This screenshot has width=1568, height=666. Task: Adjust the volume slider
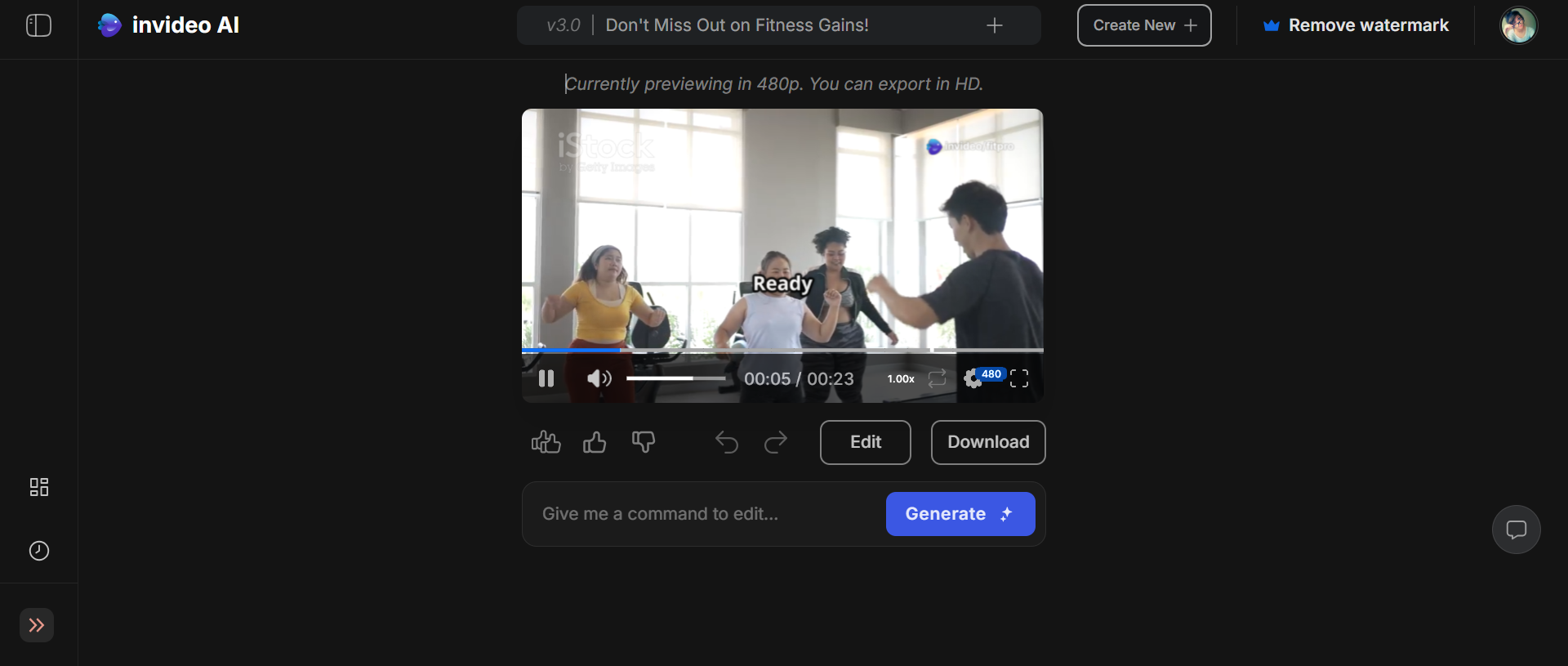[x=675, y=378]
